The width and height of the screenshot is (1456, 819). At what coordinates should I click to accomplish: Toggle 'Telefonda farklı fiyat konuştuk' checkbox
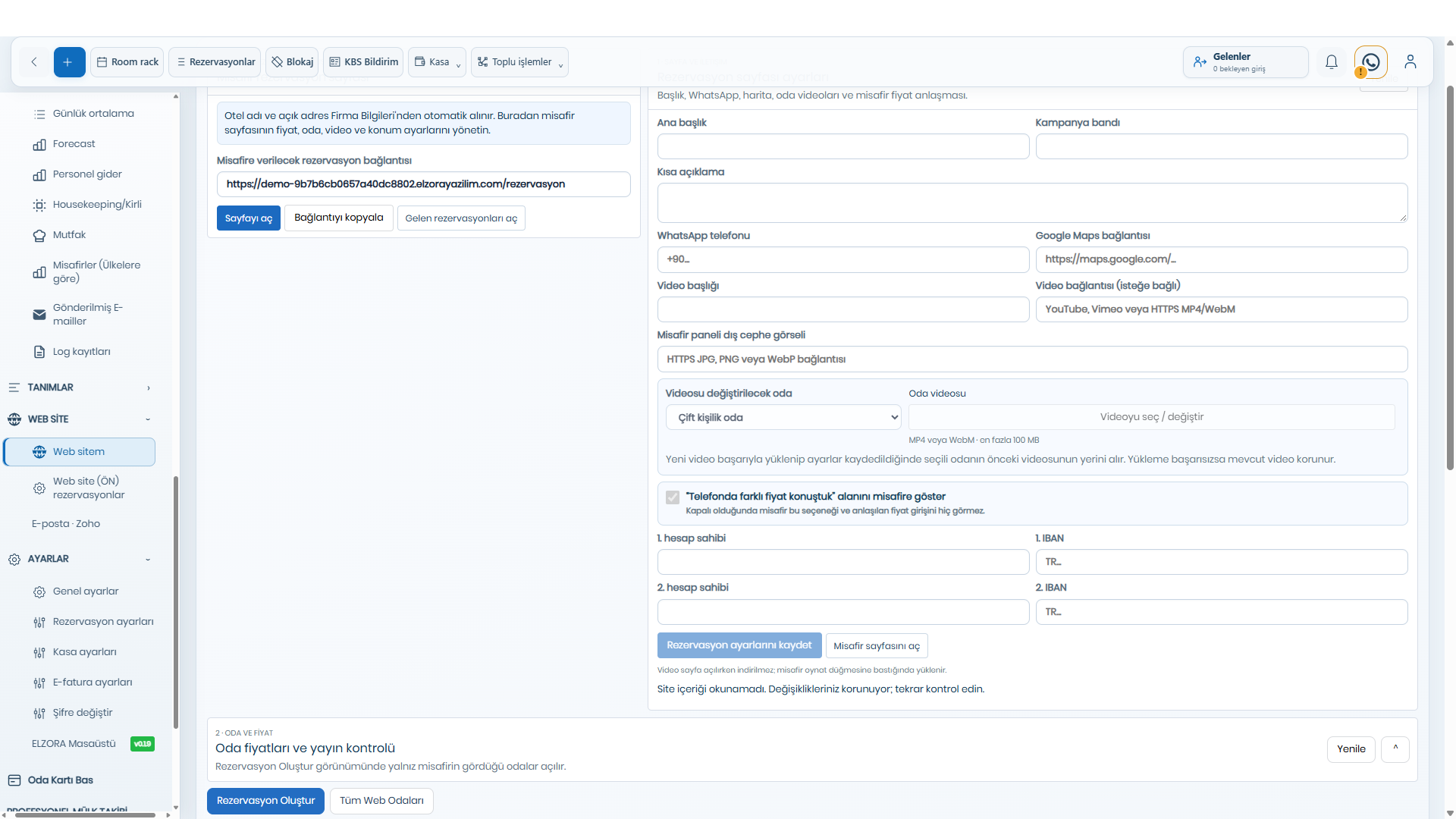(673, 497)
